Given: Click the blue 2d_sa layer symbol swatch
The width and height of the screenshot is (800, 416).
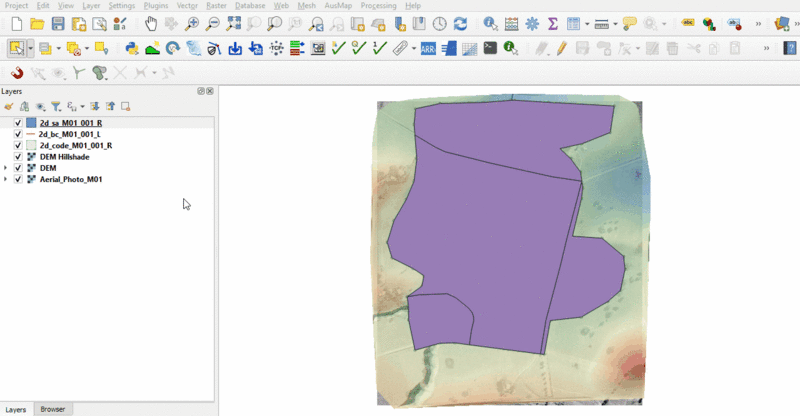Looking at the screenshot, I should tap(30, 123).
